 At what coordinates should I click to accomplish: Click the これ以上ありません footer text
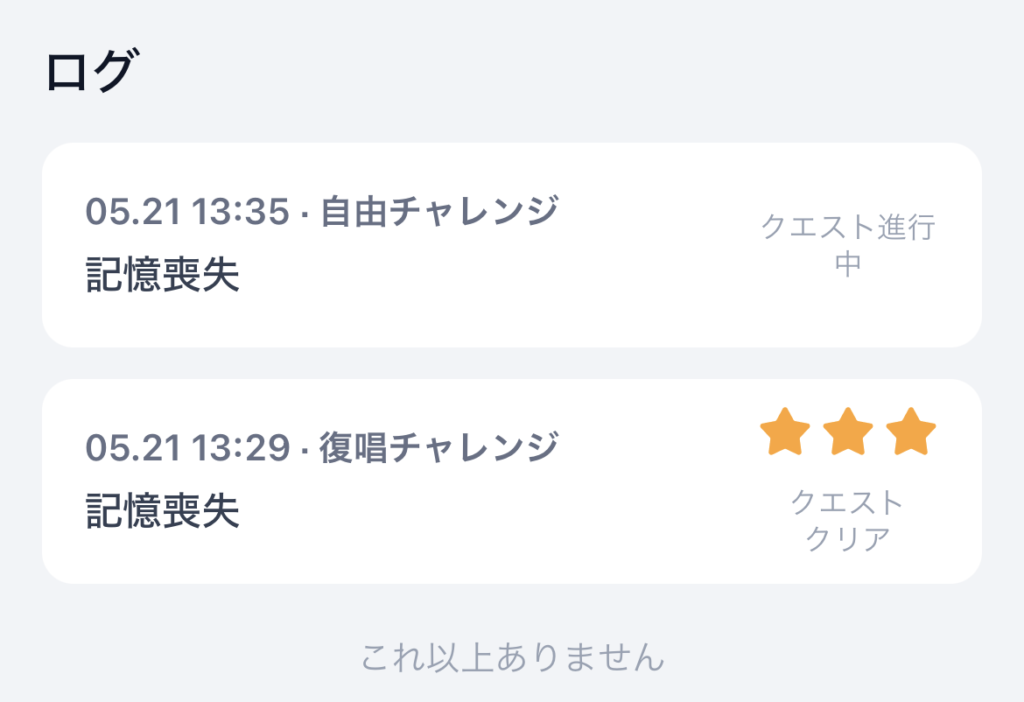(512, 656)
